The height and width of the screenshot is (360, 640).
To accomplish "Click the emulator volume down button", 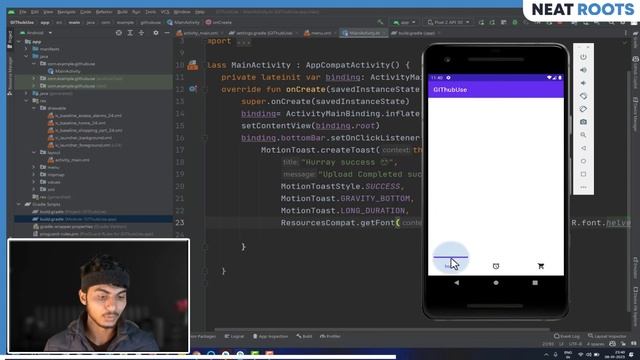I will pyautogui.click(x=583, y=83).
